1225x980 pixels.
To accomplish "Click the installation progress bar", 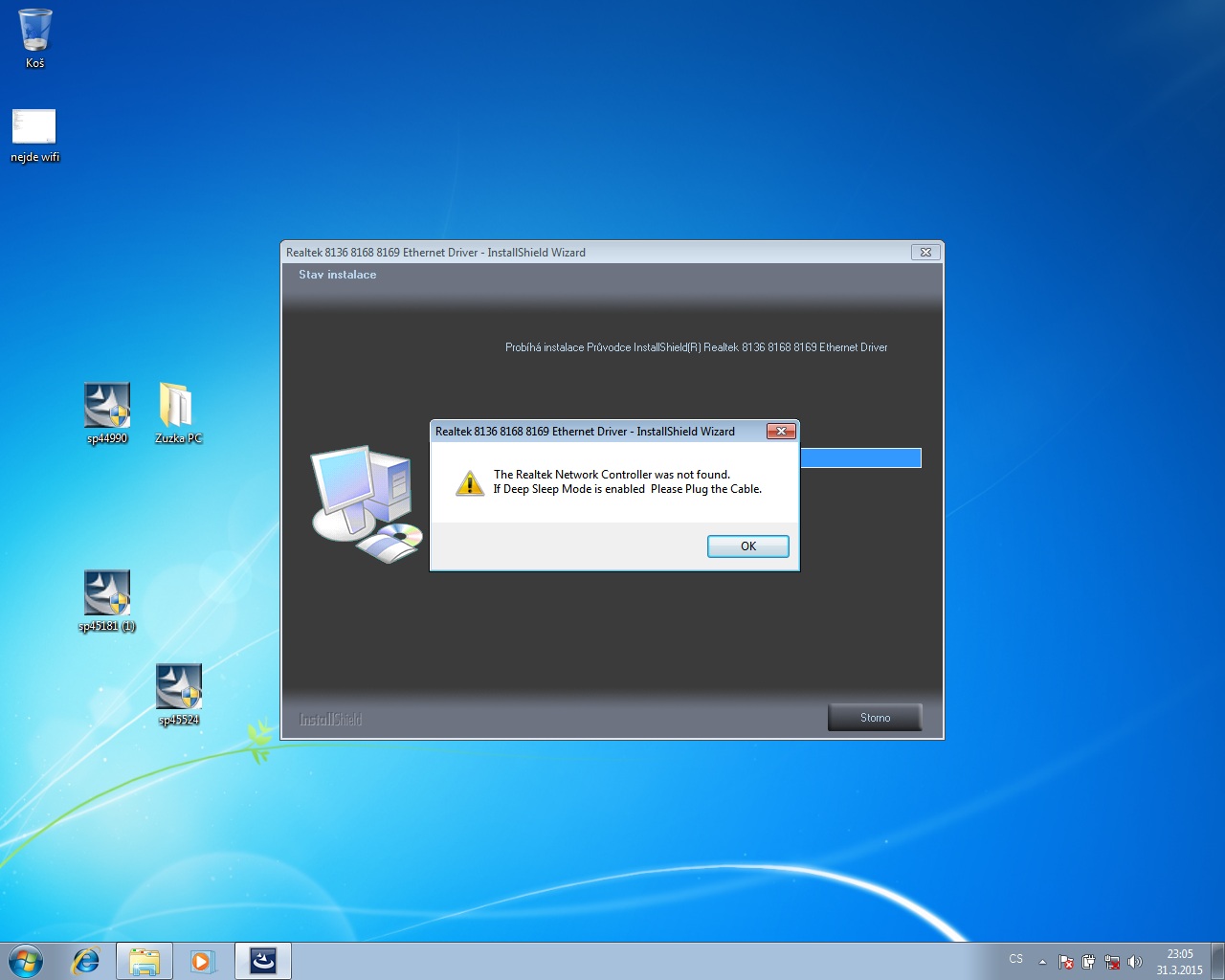I will [860, 458].
